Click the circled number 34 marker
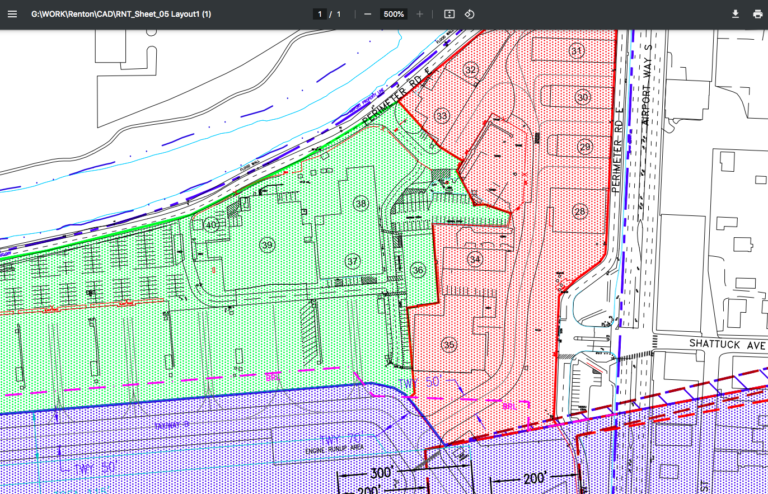768x494 pixels. point(475,260)
